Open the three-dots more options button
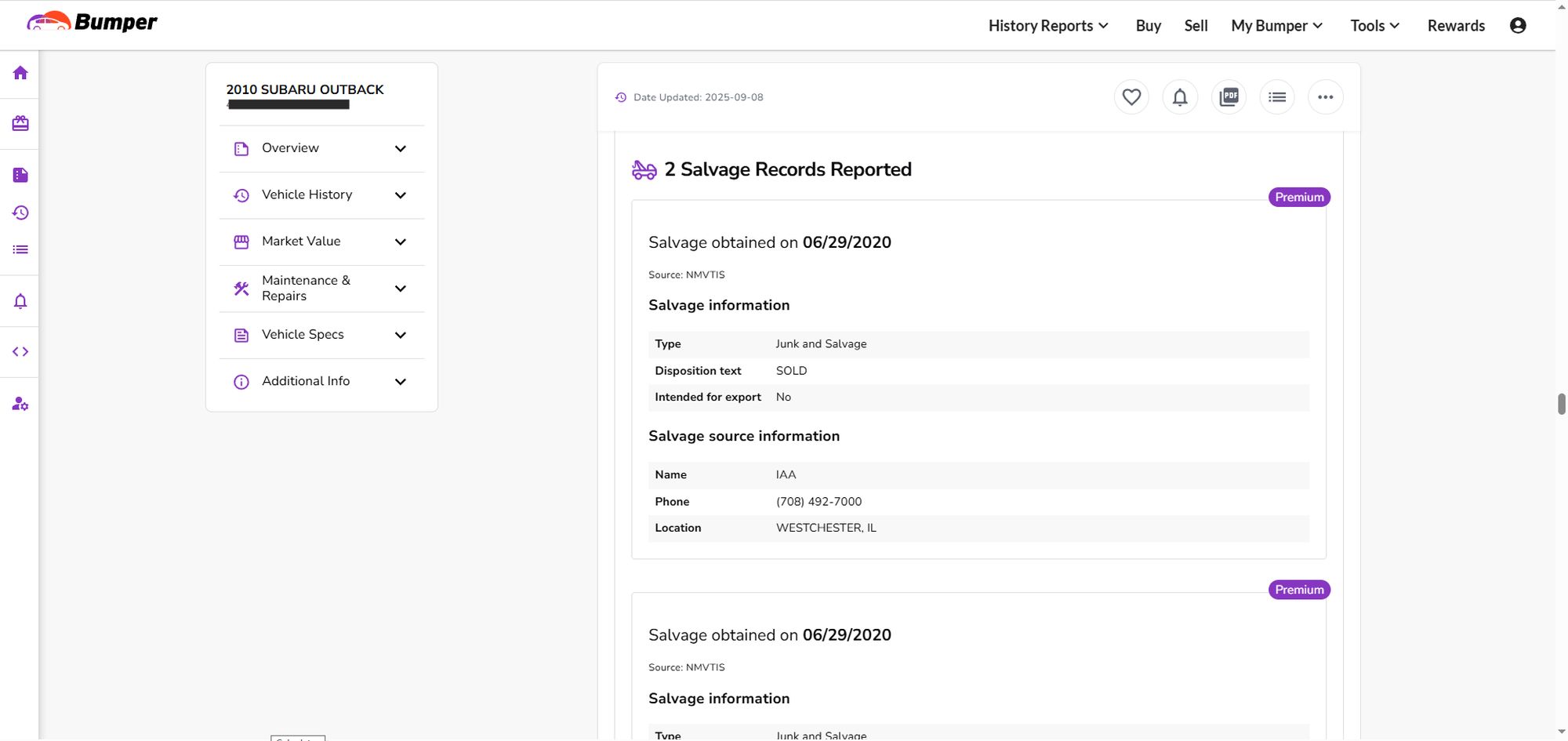The width and height of the screenshot is (1568, 741). pyautogui.click(x=1325, y=97)
